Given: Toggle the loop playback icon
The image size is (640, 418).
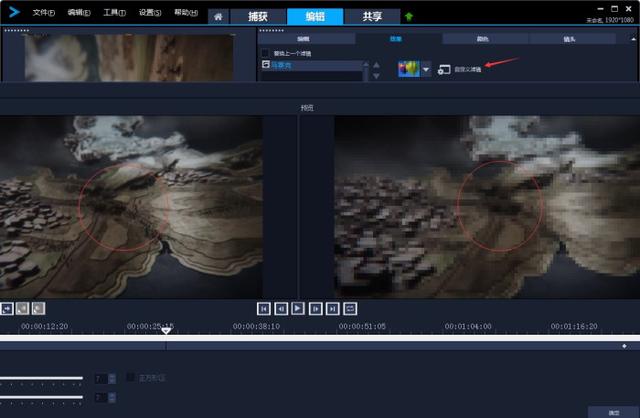Looking at the screenshot, I should tap(350, 309).
